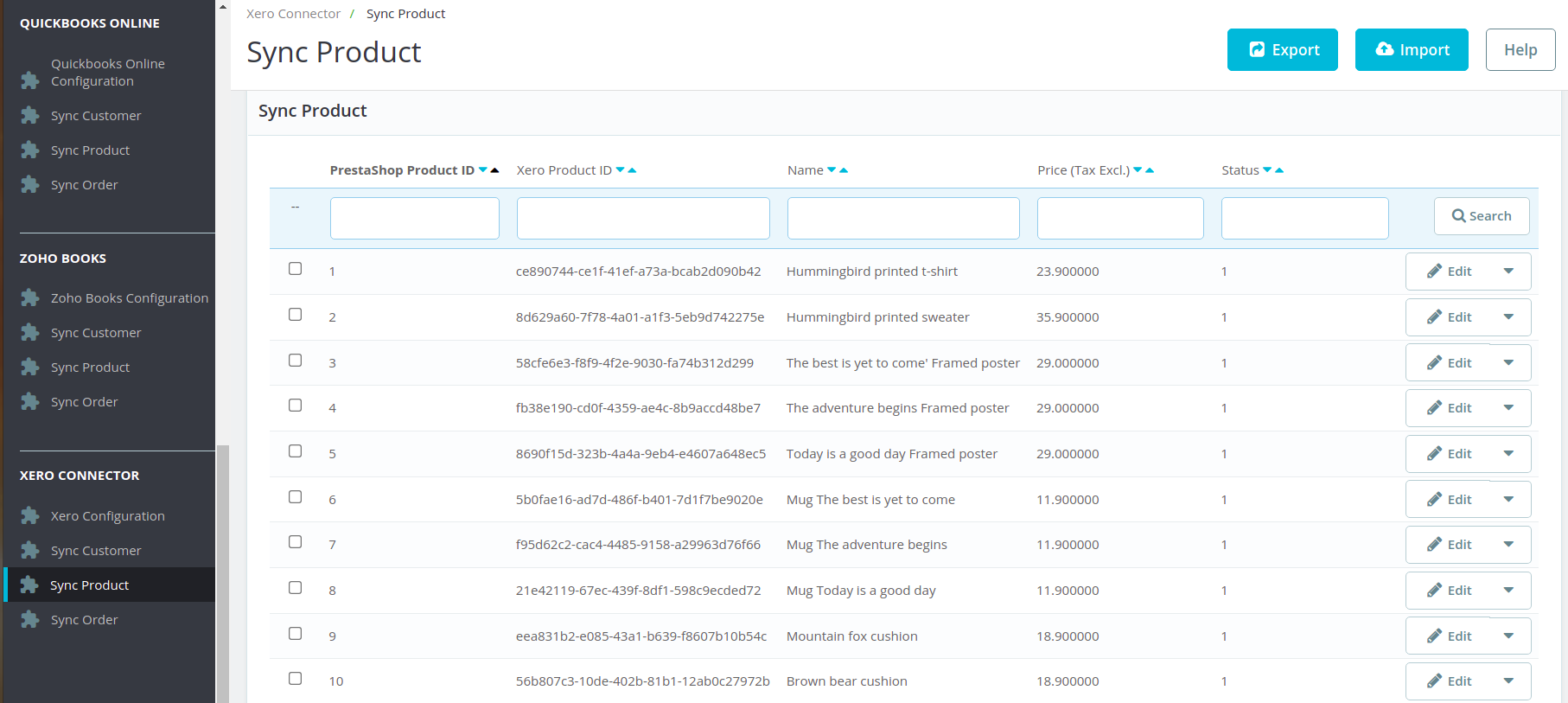Sort Name column ascending arrow
This screenshot has width=1568, height=703.
tap(844, 170)
